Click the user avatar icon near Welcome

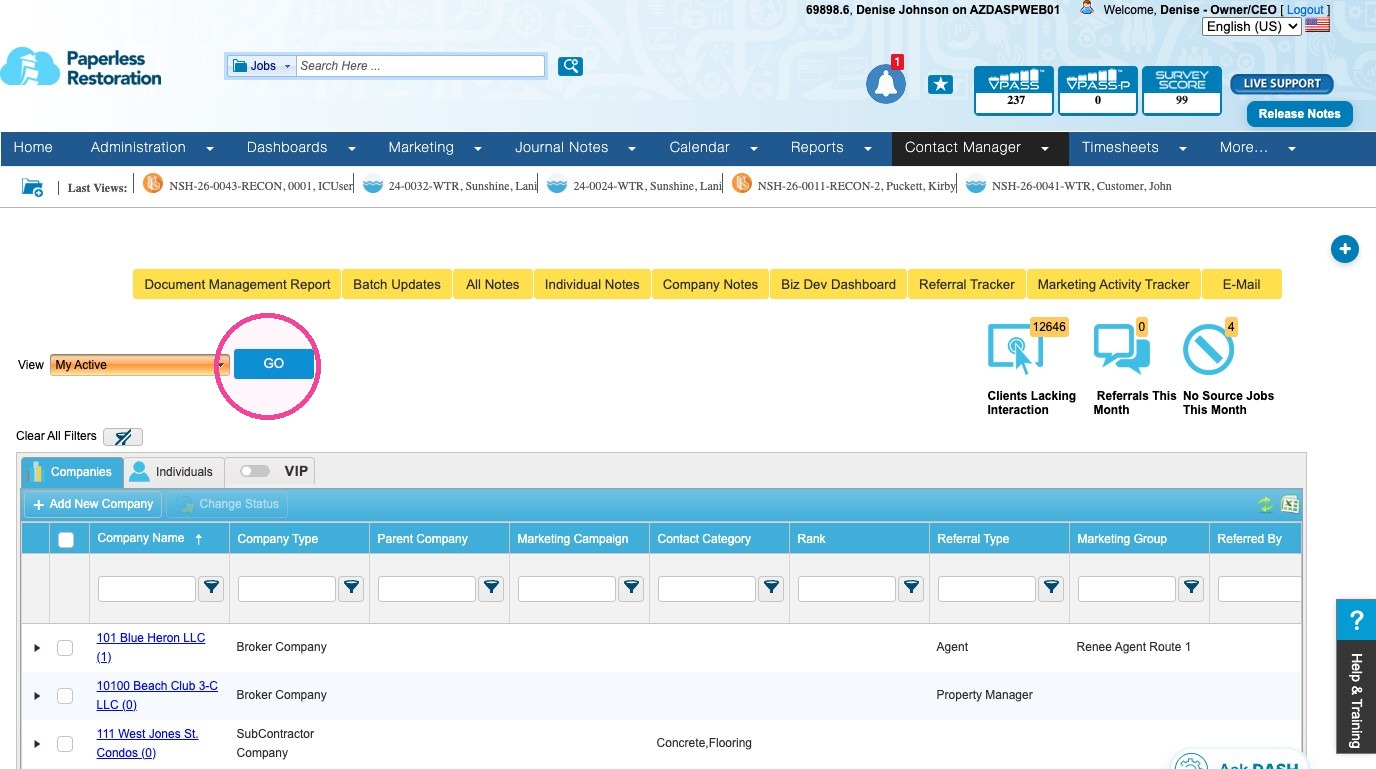pyautogui.click(x=1087, y=8)
